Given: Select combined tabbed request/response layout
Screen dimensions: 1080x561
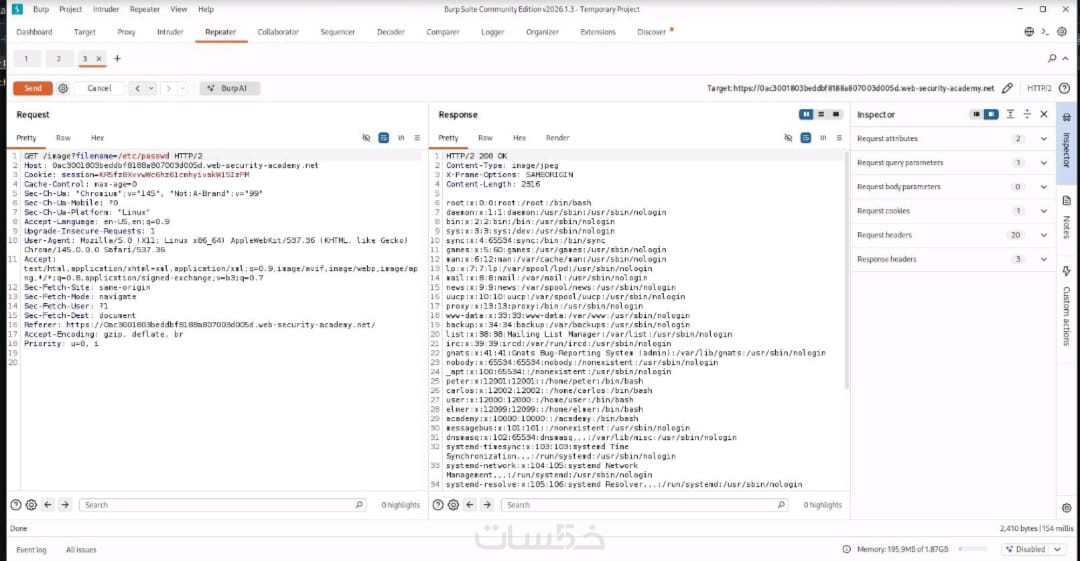Looking at the screenshot, I should 836,114.
